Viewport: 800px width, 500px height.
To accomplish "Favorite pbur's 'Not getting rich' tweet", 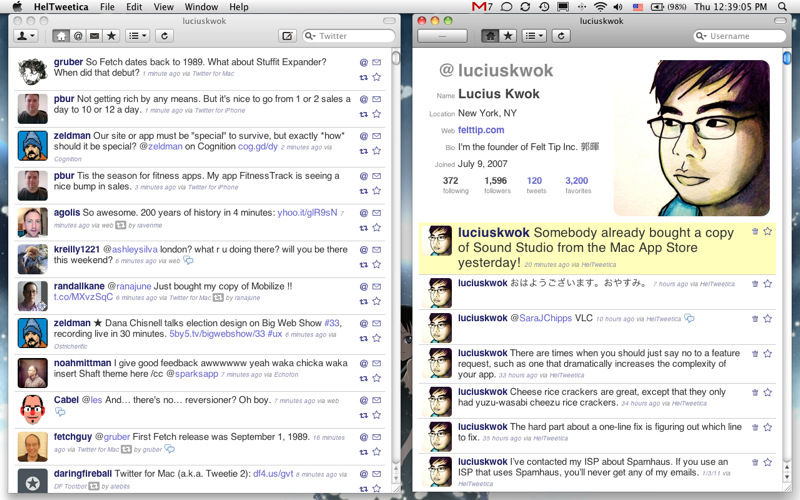I will [377, 114].
